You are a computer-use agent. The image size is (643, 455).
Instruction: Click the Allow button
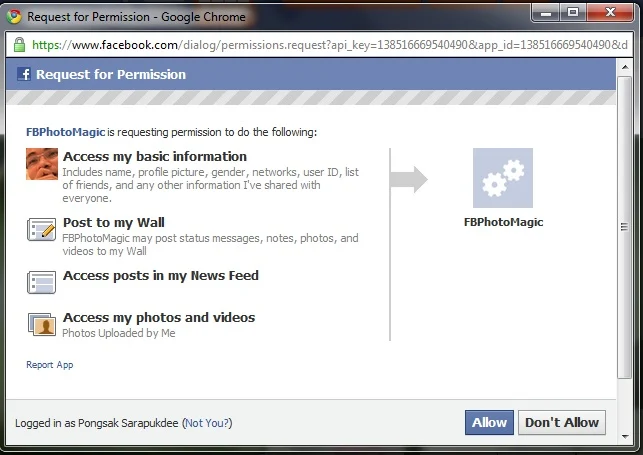click(489, 423)
